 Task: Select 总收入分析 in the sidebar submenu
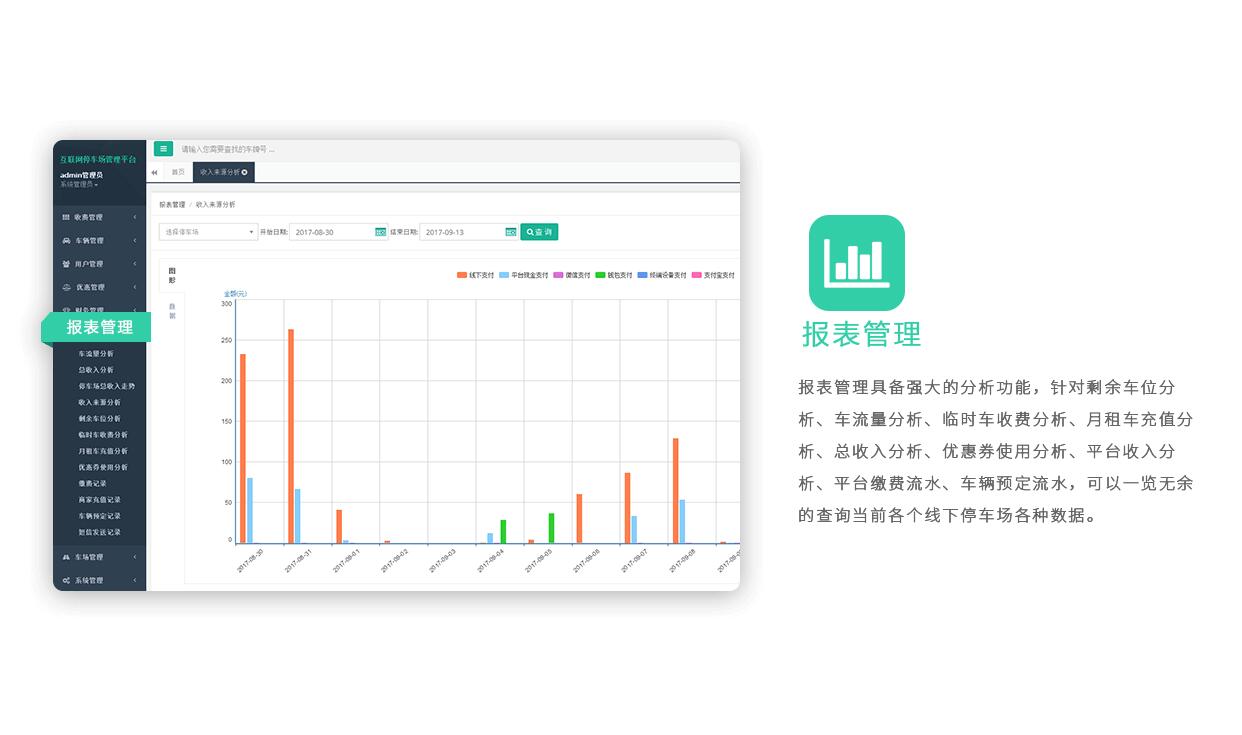96,370
